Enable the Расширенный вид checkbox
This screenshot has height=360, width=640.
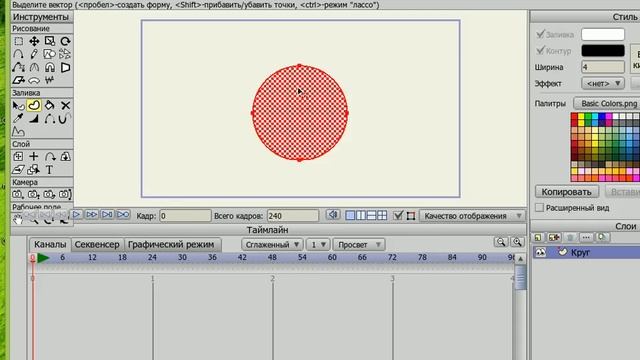coord(540,208)
